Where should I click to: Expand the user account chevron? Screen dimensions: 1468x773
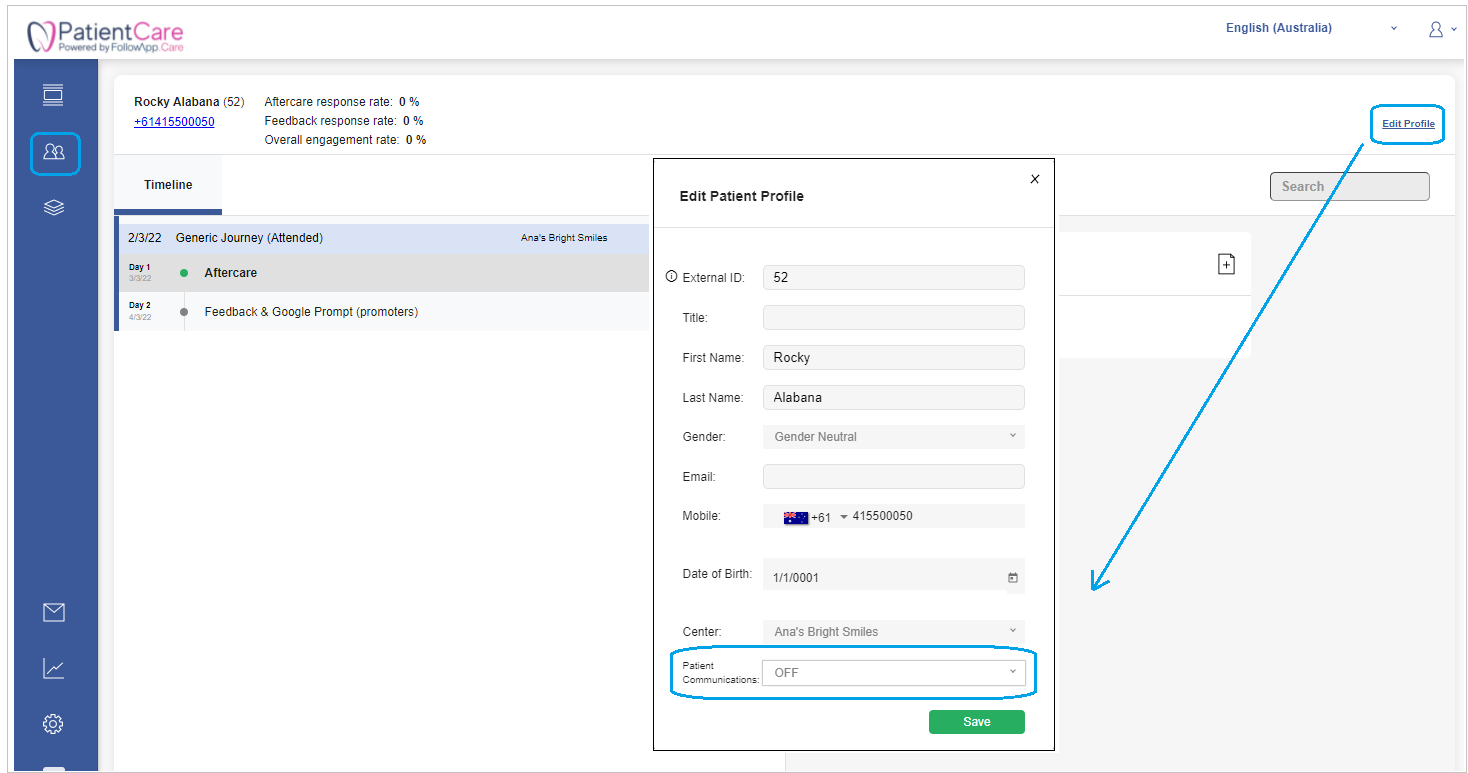pyautogui.click(x=1452, y=30)
